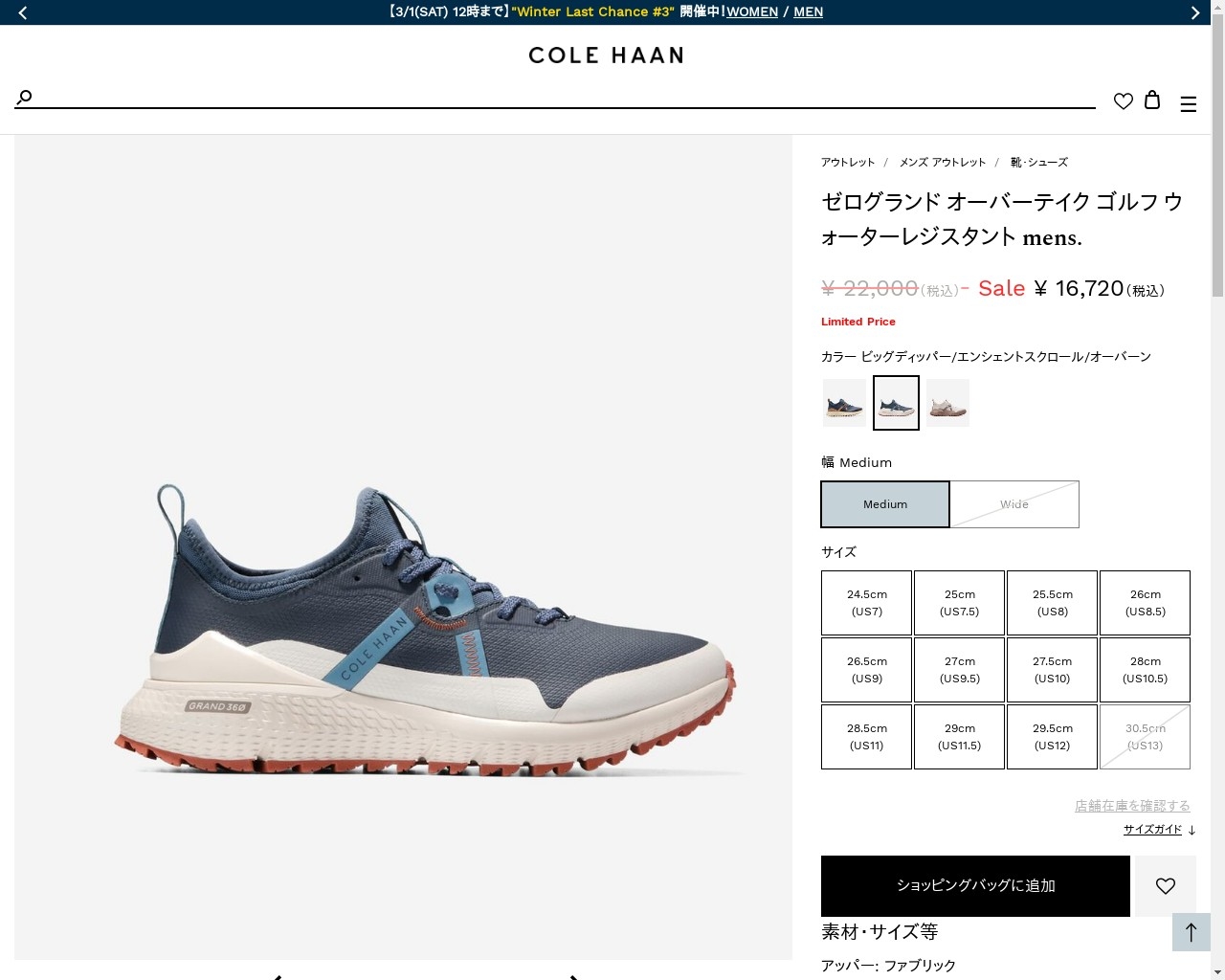Click the MEN link in banner

[808, 11]
